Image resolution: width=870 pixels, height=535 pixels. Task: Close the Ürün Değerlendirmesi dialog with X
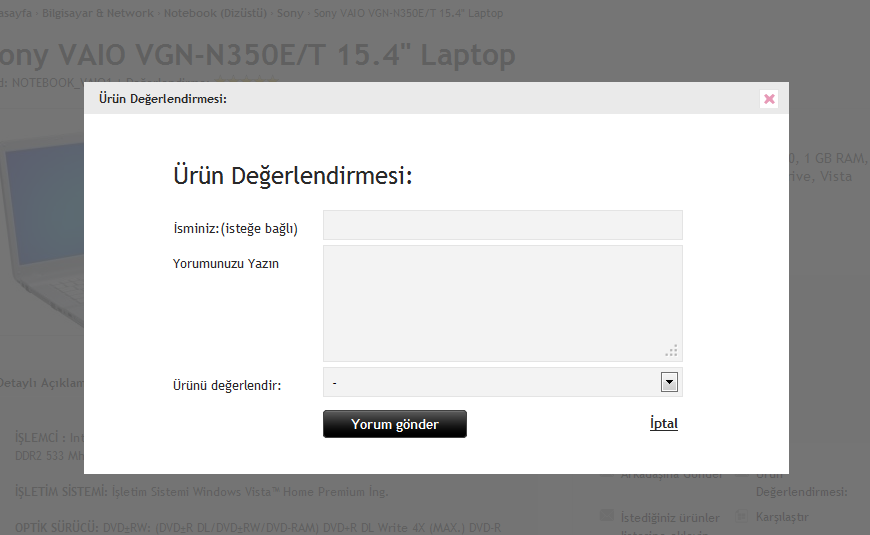(x=768, y=98)
